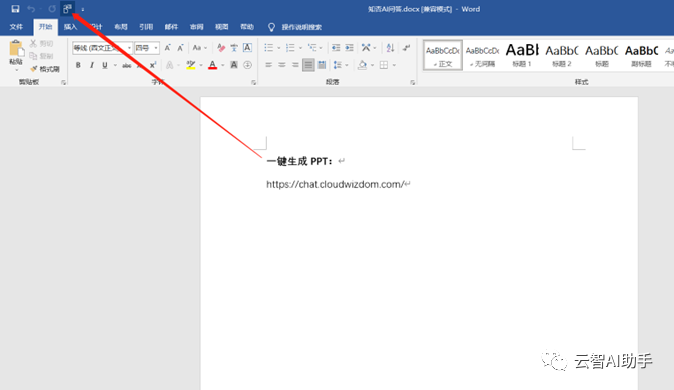
Task: Toggle Bold formatting
Action: click(78, 65)
